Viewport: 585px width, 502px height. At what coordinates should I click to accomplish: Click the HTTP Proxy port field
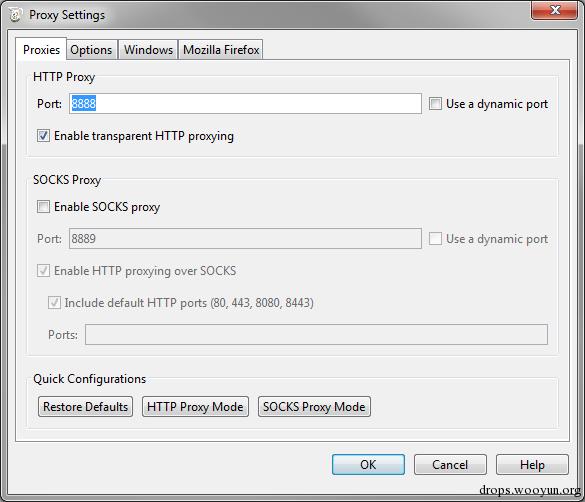coord(245,103)
